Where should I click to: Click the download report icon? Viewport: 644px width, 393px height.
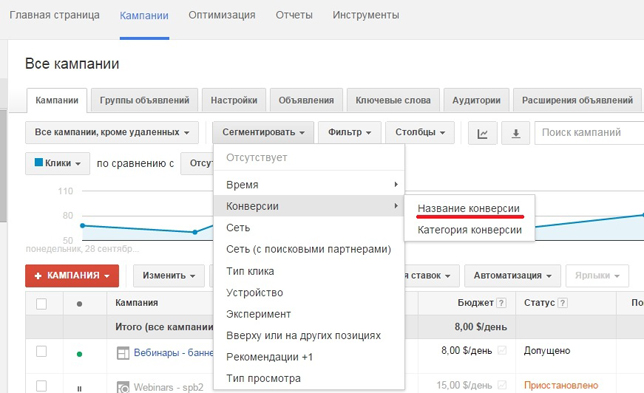point(515,133)
